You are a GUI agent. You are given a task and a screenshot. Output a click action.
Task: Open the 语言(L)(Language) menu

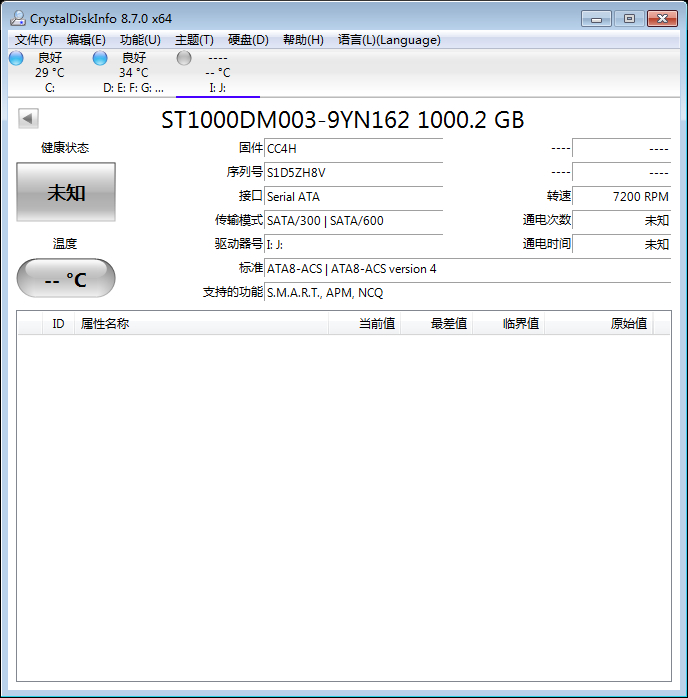click(389, 40)
